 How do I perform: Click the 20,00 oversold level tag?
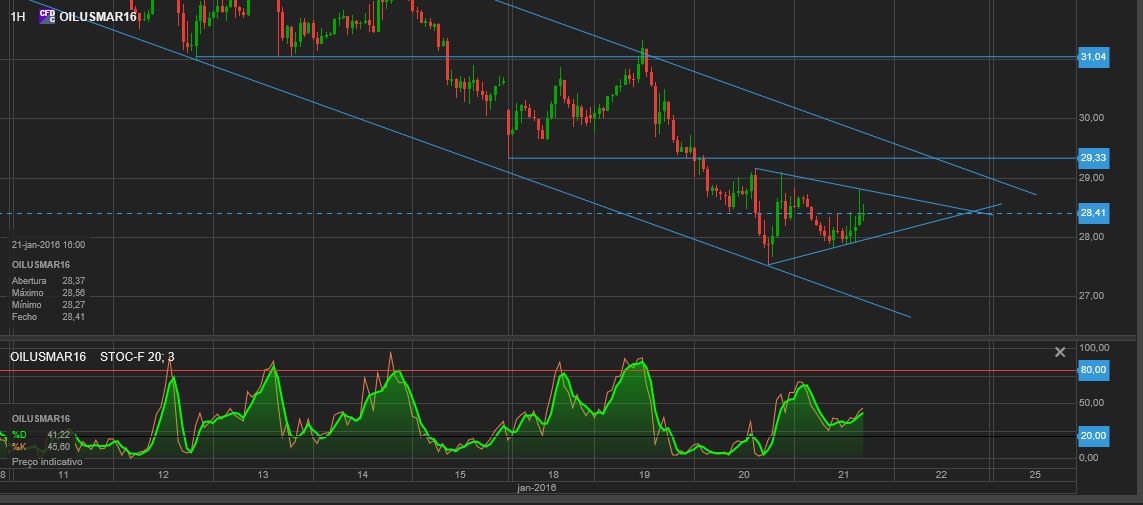[x=1093, y=436]
